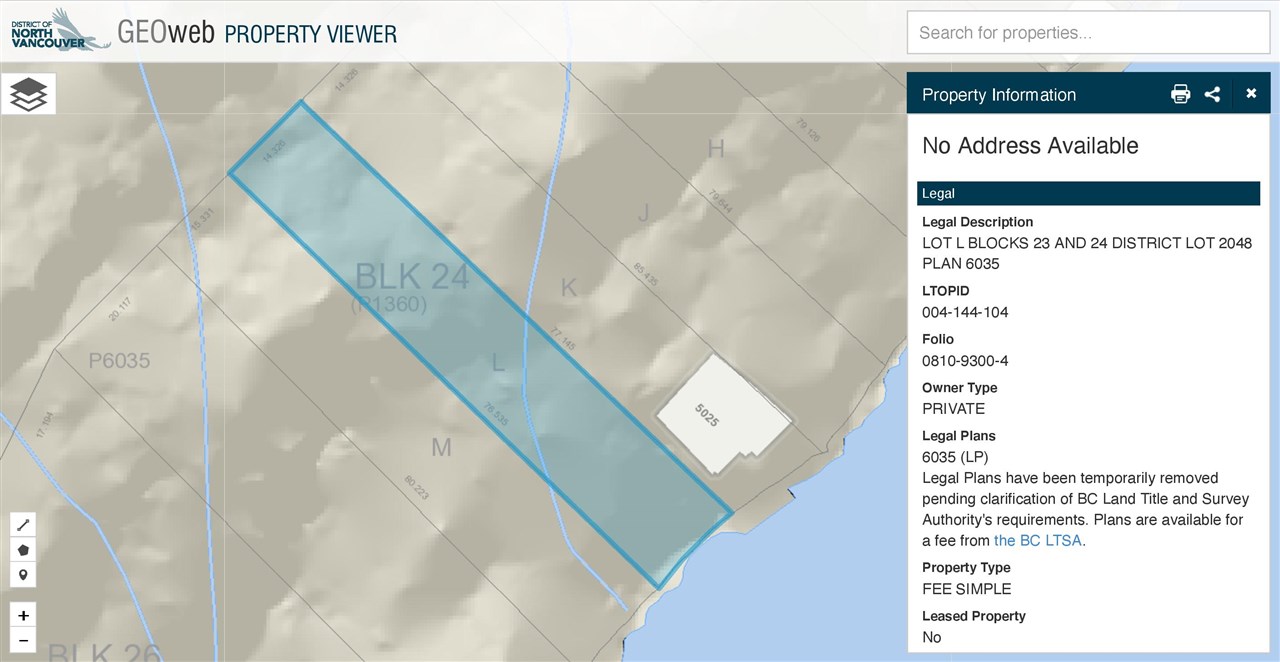Click the P6035 plan label

pyautogui.click(x=119, y=361)
